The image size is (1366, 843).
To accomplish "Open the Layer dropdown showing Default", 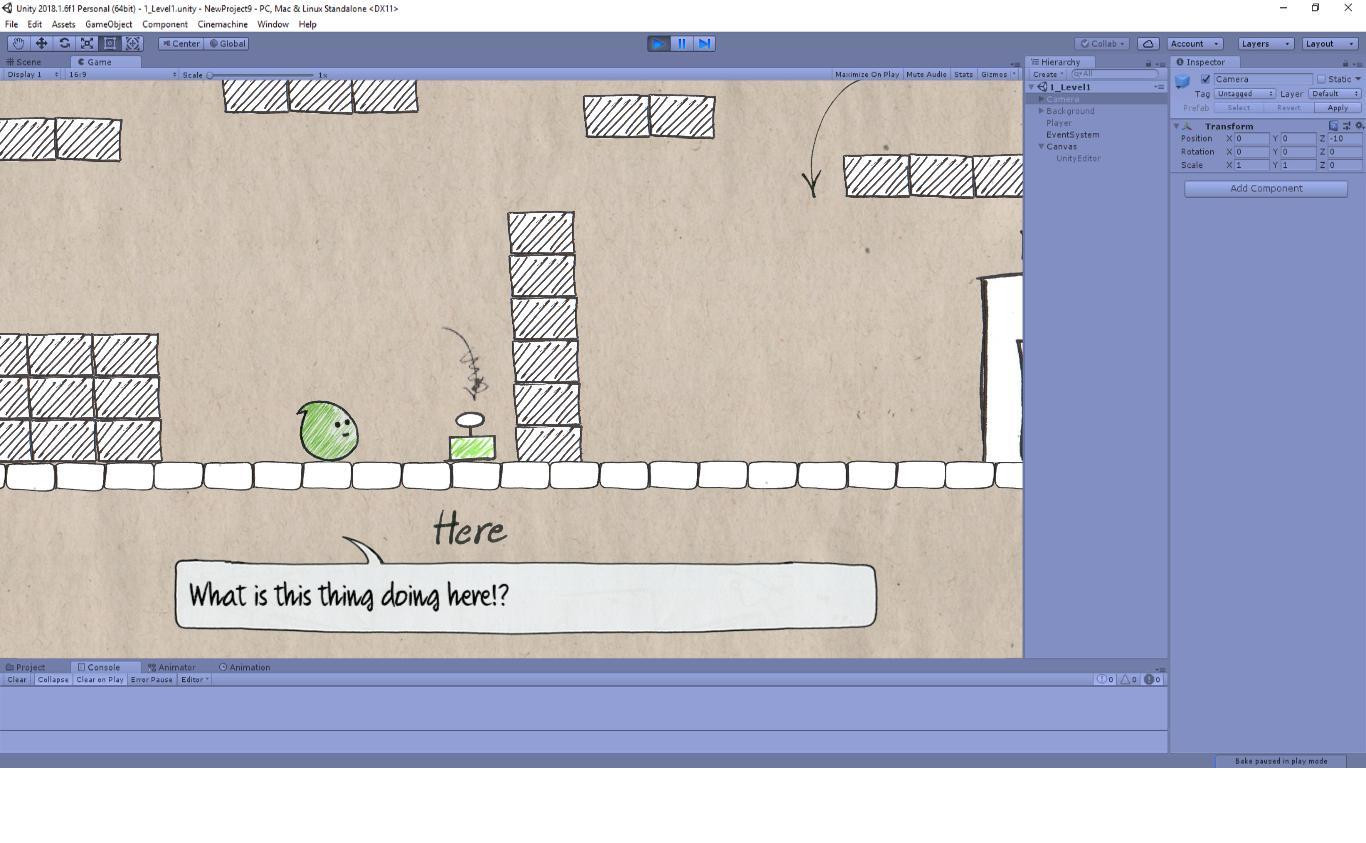I will (x=1335, y=93).
